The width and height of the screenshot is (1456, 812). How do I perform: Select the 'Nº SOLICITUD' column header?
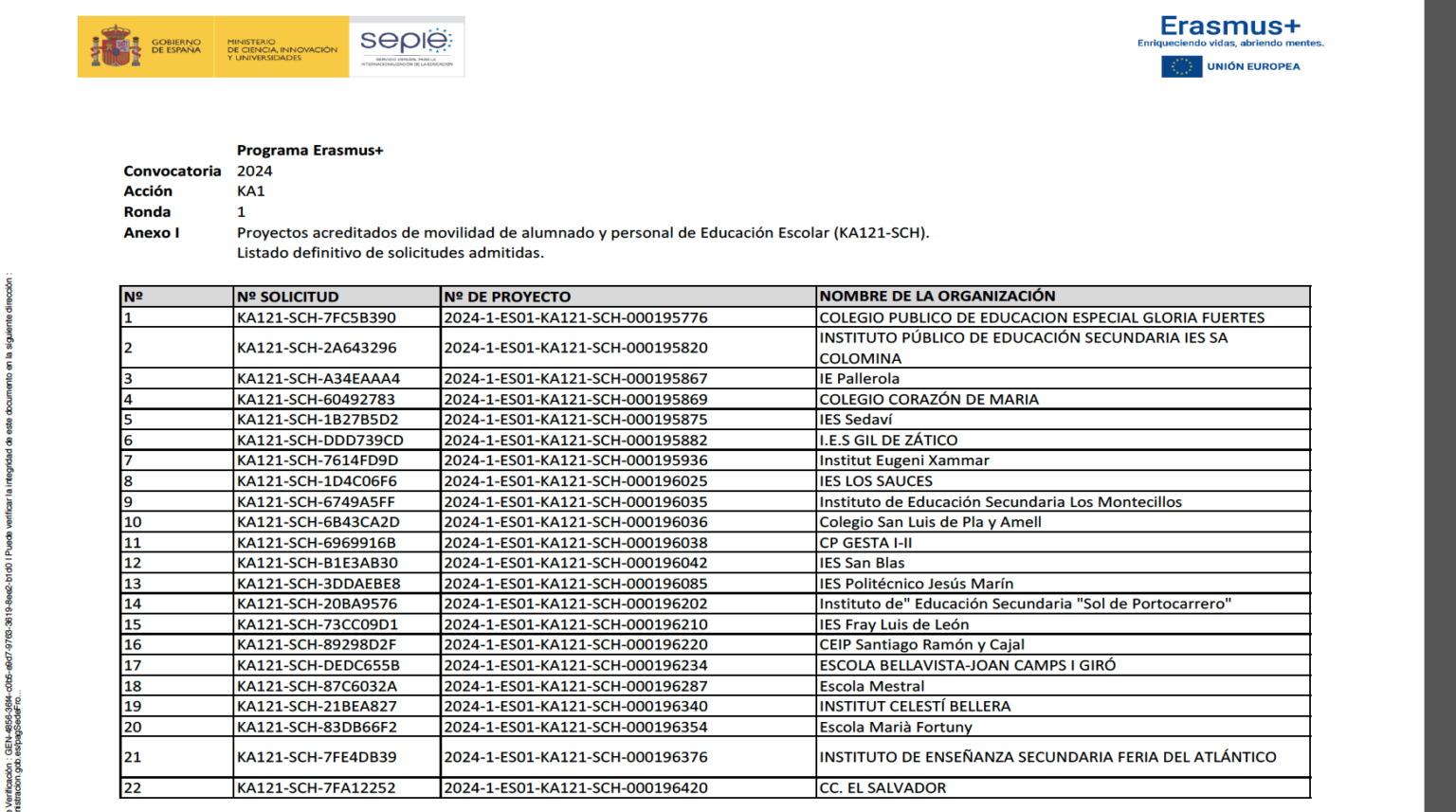287,297
